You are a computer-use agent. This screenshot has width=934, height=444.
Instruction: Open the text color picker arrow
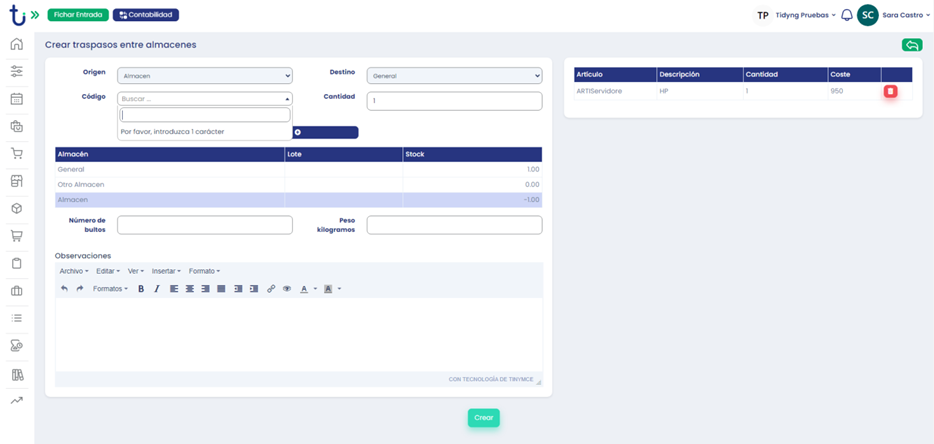[x=316, y=289]
